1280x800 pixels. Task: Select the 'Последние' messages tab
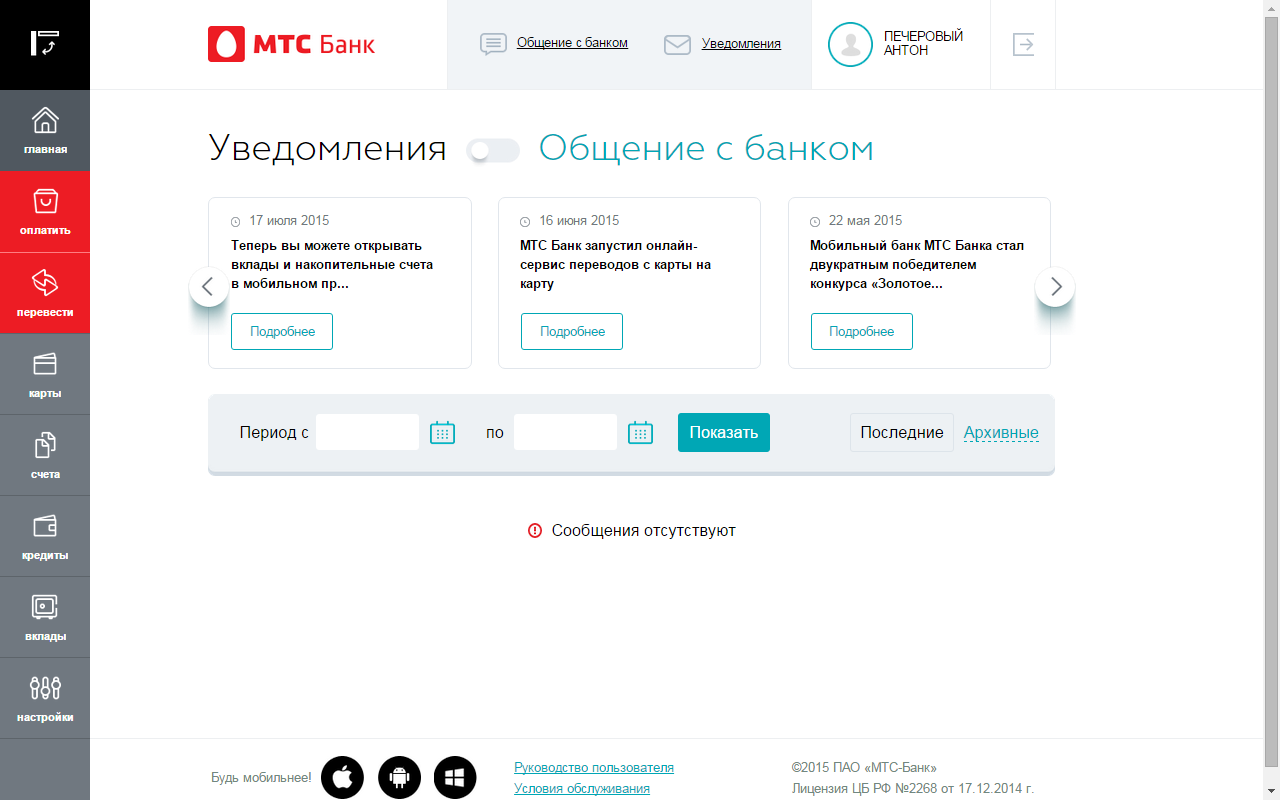coord(901,433)
